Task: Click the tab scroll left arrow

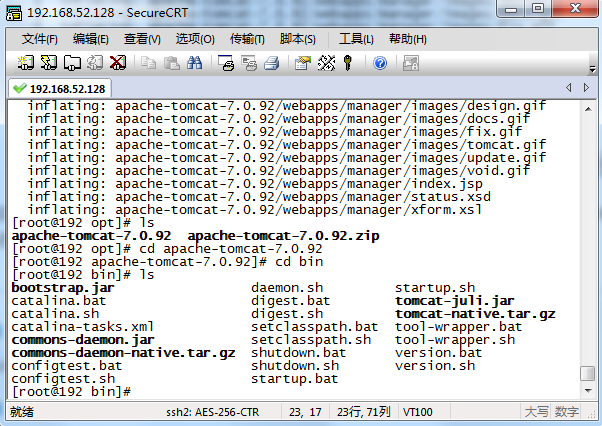Action: click(x=569, y=88)
